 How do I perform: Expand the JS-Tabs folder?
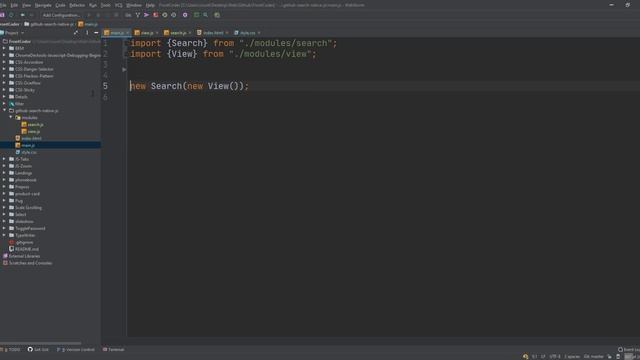(4, 159)
